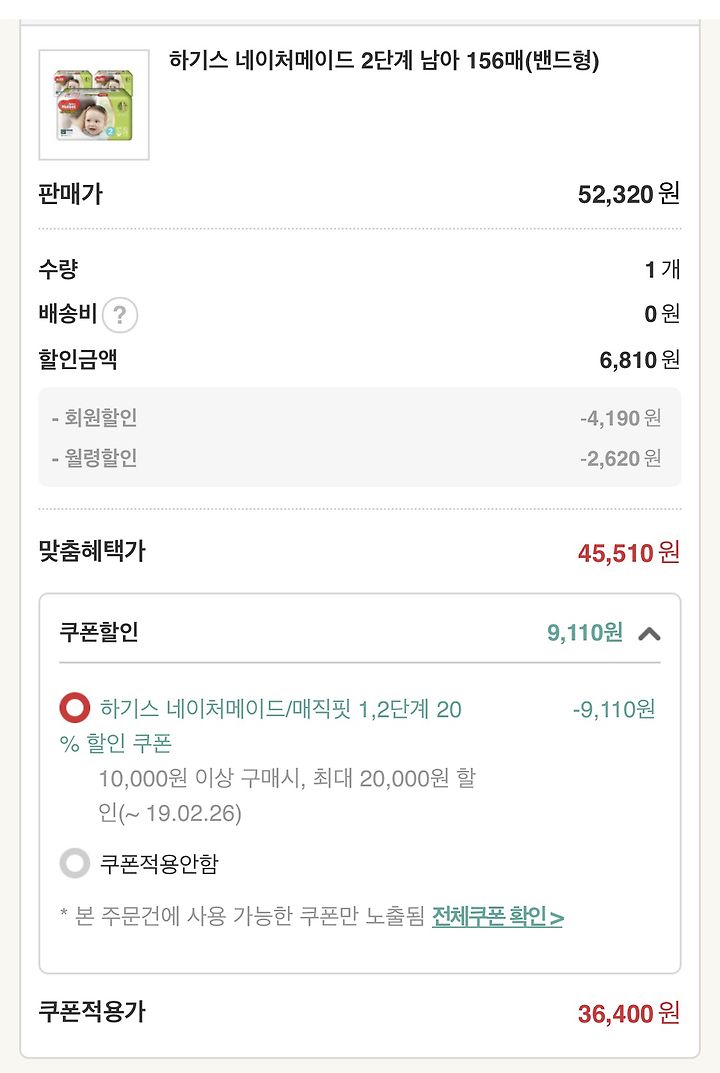Click the 회원할인 discount row
The width and height of the screenshot is (720, 1073).
coord(359,417)
